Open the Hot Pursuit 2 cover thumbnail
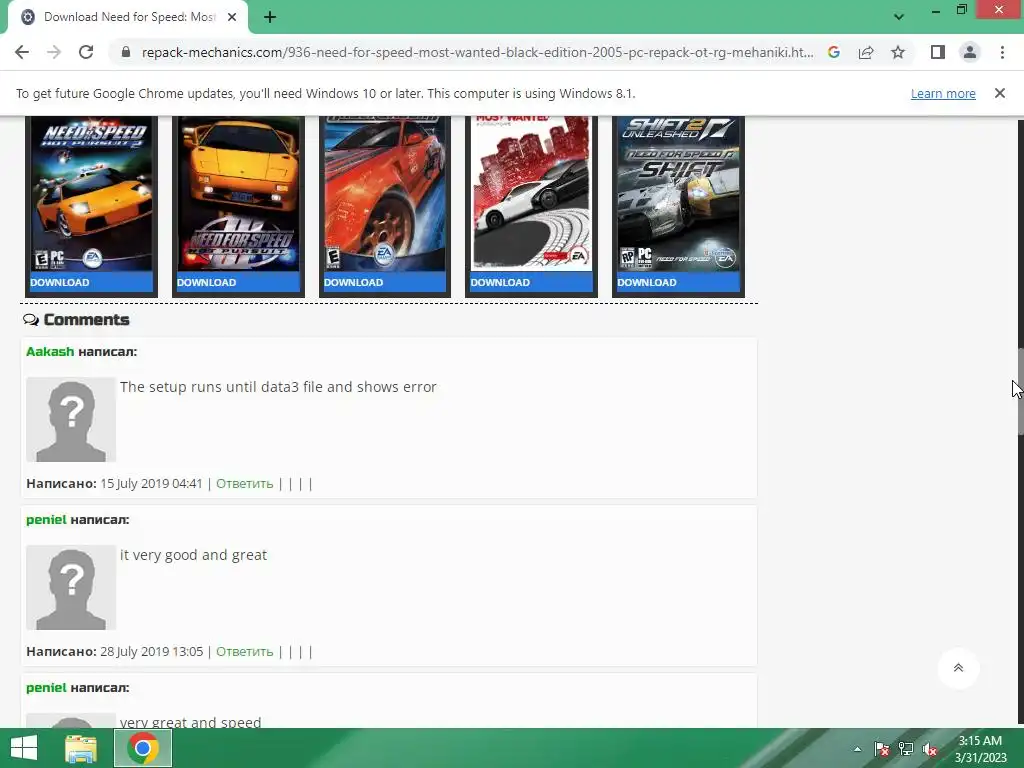This screenshot has height=768, width=1024. coord(91,194)
